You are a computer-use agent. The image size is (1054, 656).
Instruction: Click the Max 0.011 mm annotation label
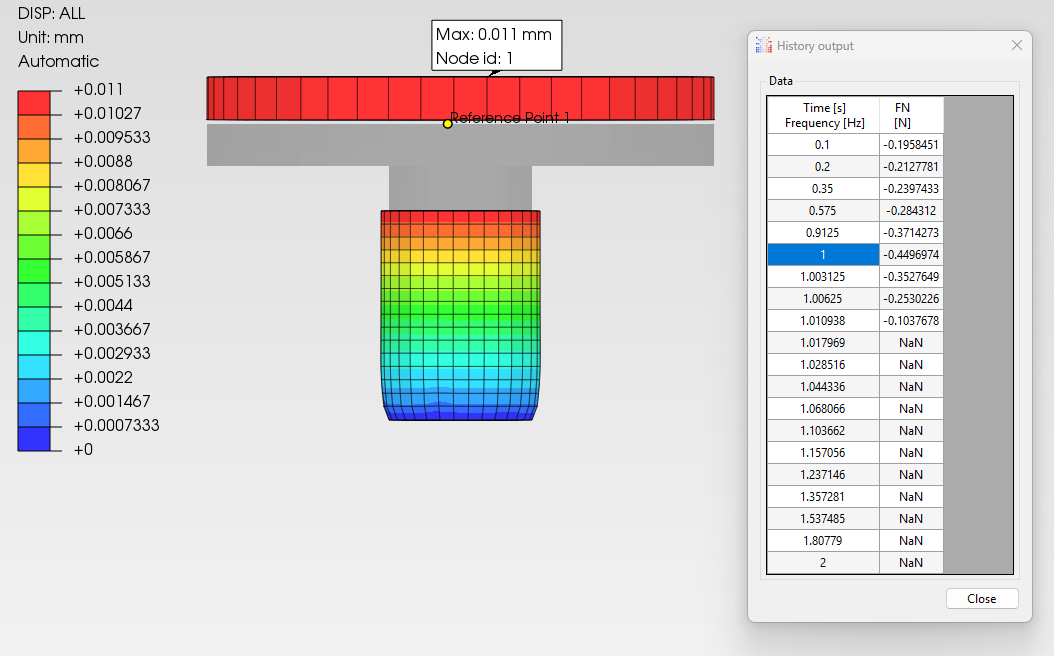click(496, 46)
